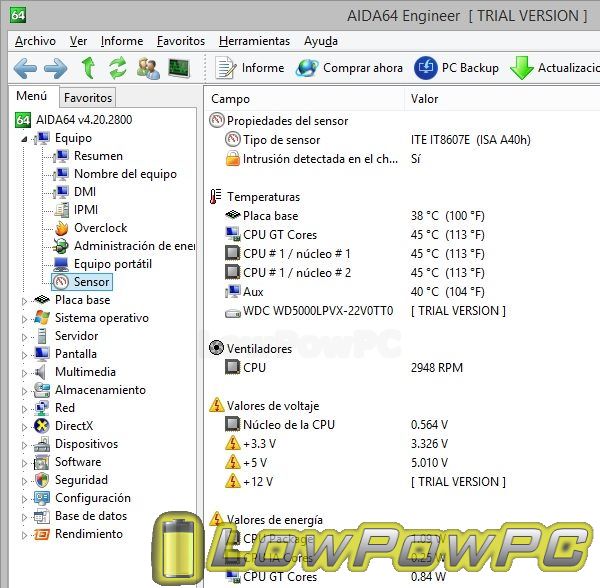This screenshot has width=600, height=588.
Task: Select the Intrusión detectada row
Action: 403,159
